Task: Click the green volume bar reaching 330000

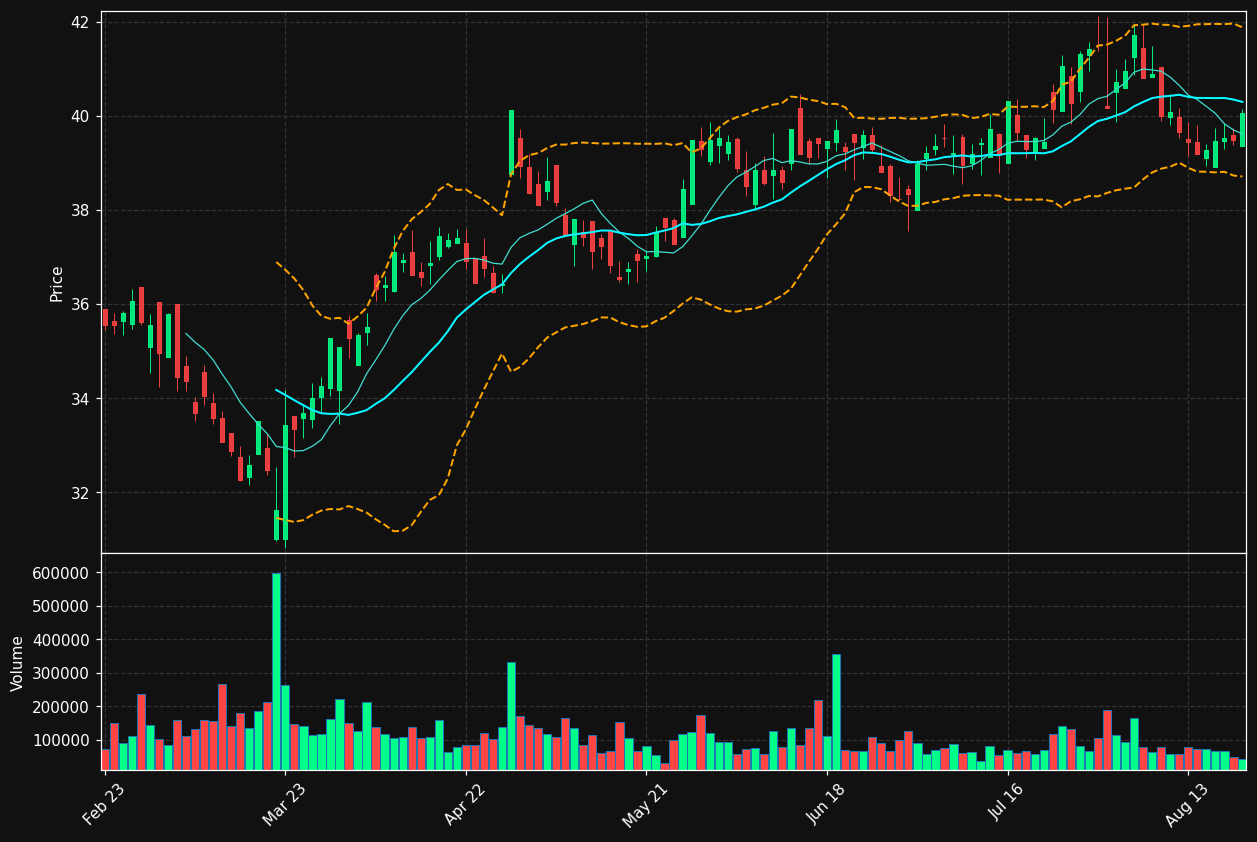Action: pyautogui.click(x=511, y=716)
